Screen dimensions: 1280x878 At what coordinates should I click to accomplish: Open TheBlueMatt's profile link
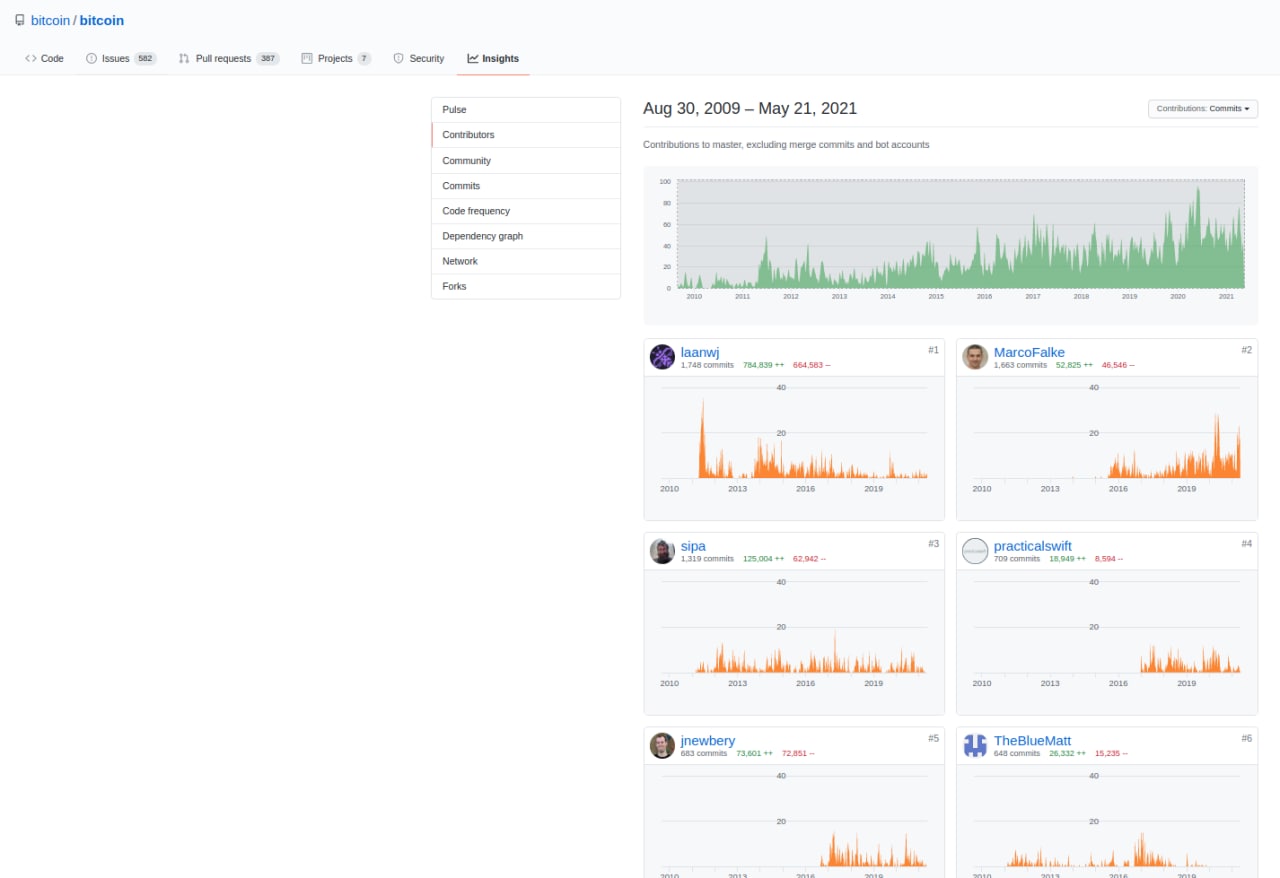(x=1032, y=740)
